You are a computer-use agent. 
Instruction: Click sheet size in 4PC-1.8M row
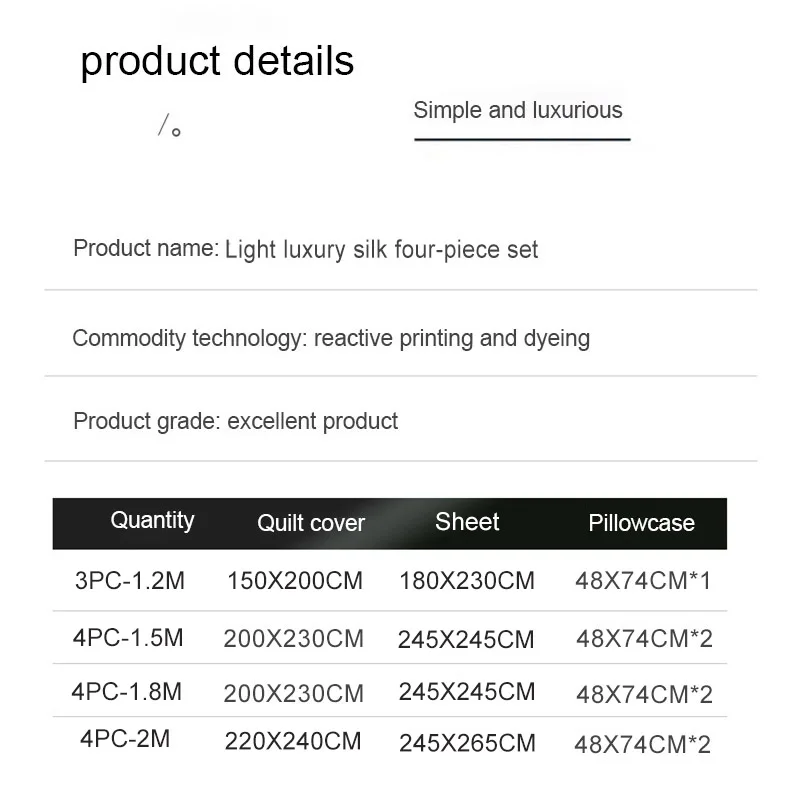click(467, 692)
